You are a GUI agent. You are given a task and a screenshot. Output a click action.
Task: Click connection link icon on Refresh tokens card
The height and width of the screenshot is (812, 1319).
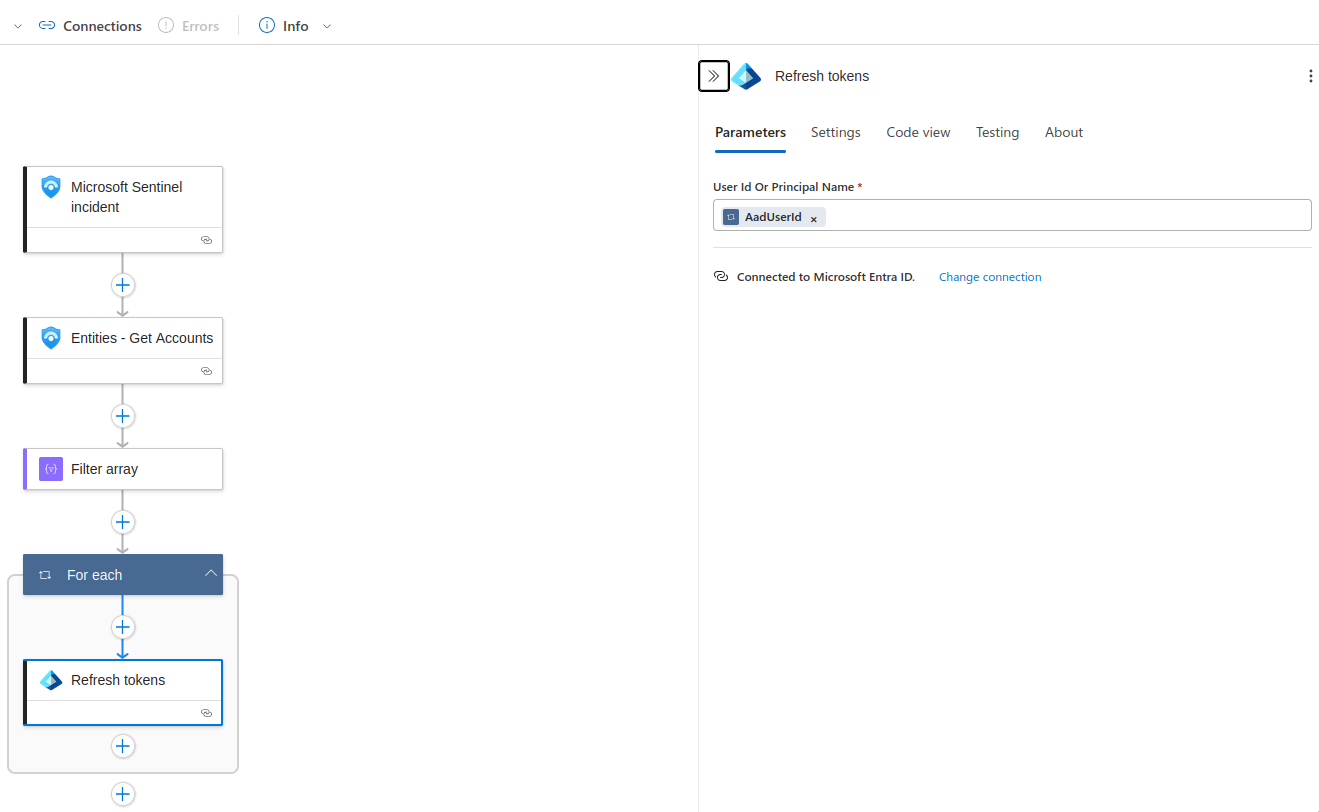tap(206, 713)
